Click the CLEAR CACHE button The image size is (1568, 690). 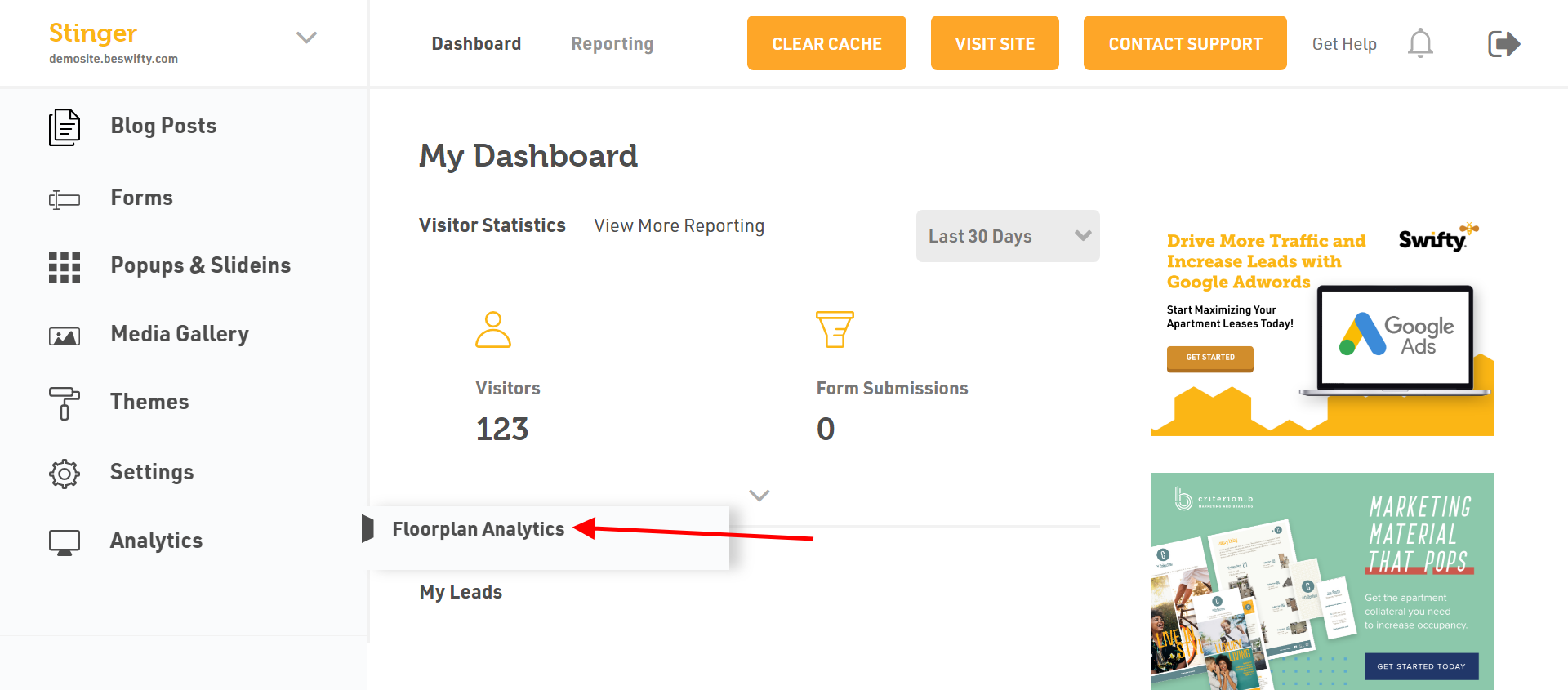coord(826,42)
